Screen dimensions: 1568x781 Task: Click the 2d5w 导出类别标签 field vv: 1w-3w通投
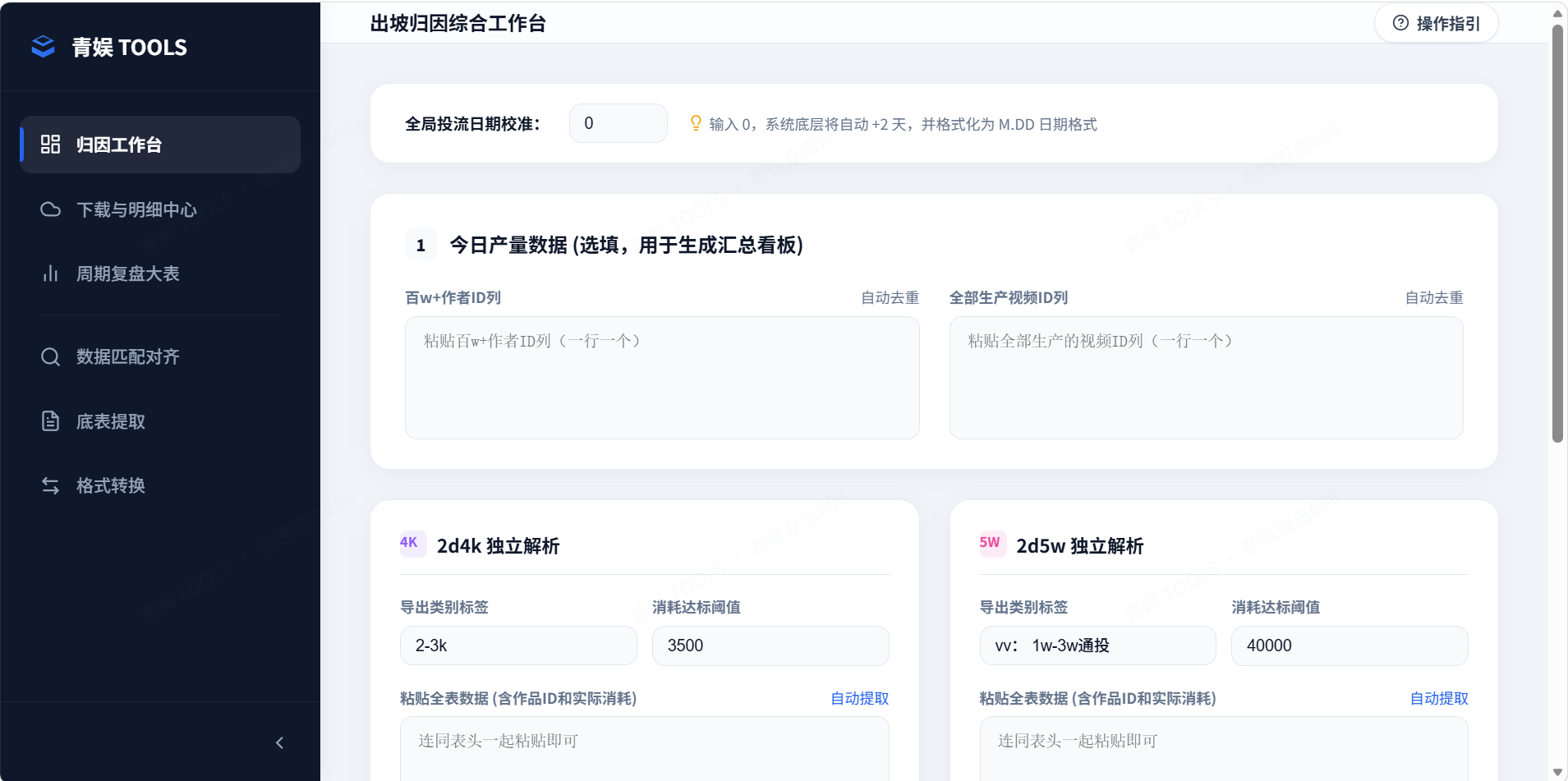[x=1097, y=645]
